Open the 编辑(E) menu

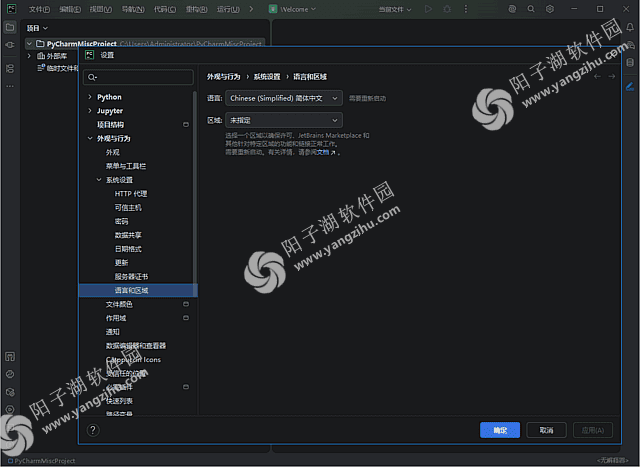pyautogui.click(x=70, y=9)
